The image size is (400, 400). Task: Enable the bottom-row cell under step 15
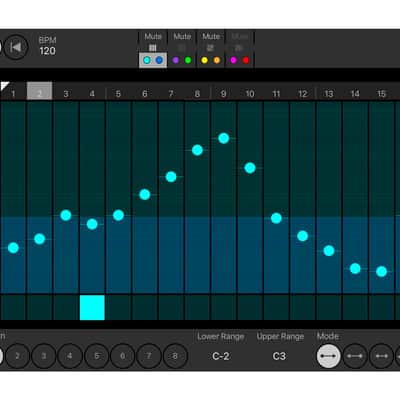pos(382,307)
